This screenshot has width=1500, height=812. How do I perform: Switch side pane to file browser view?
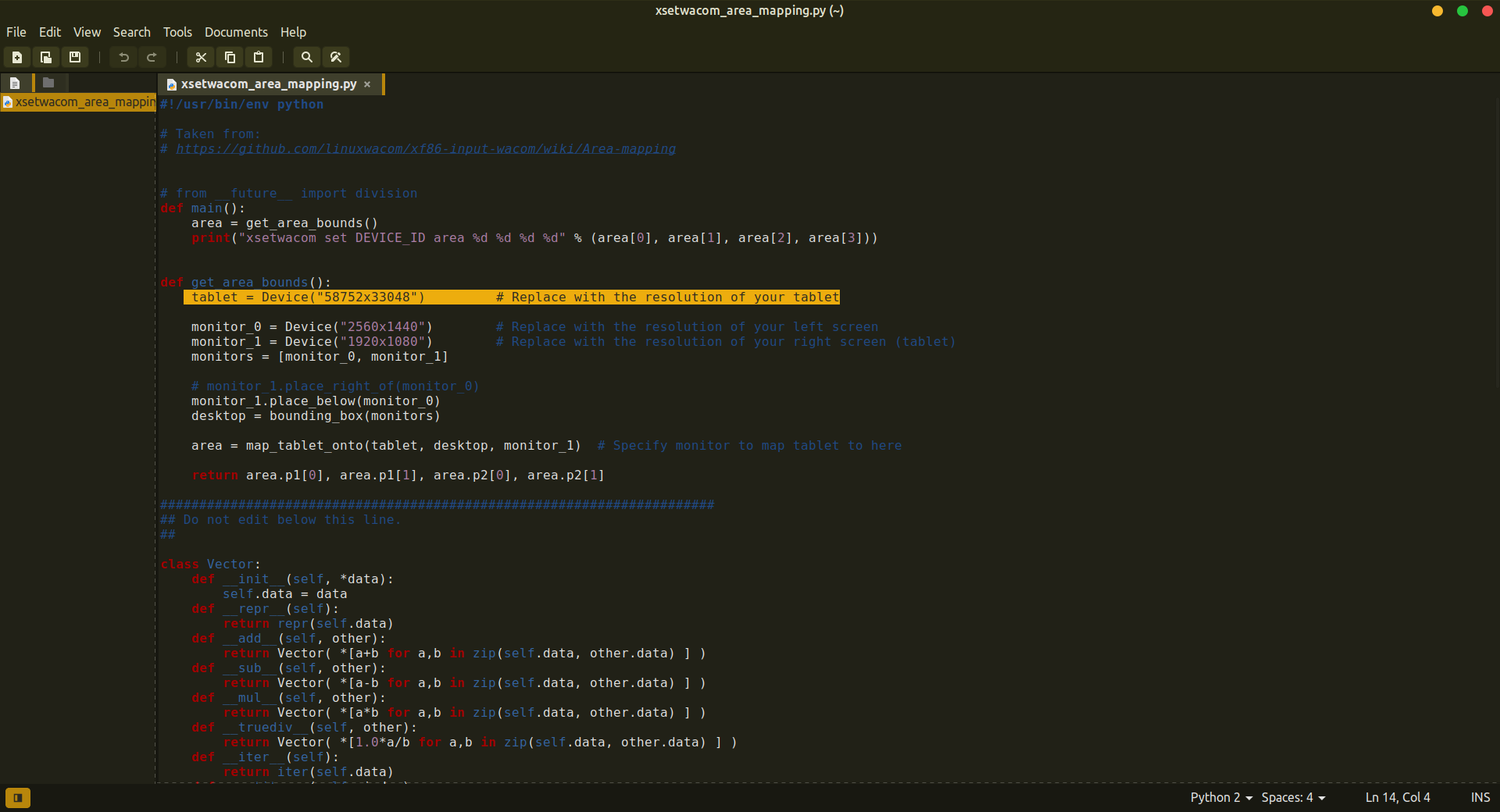pos(48,83)
